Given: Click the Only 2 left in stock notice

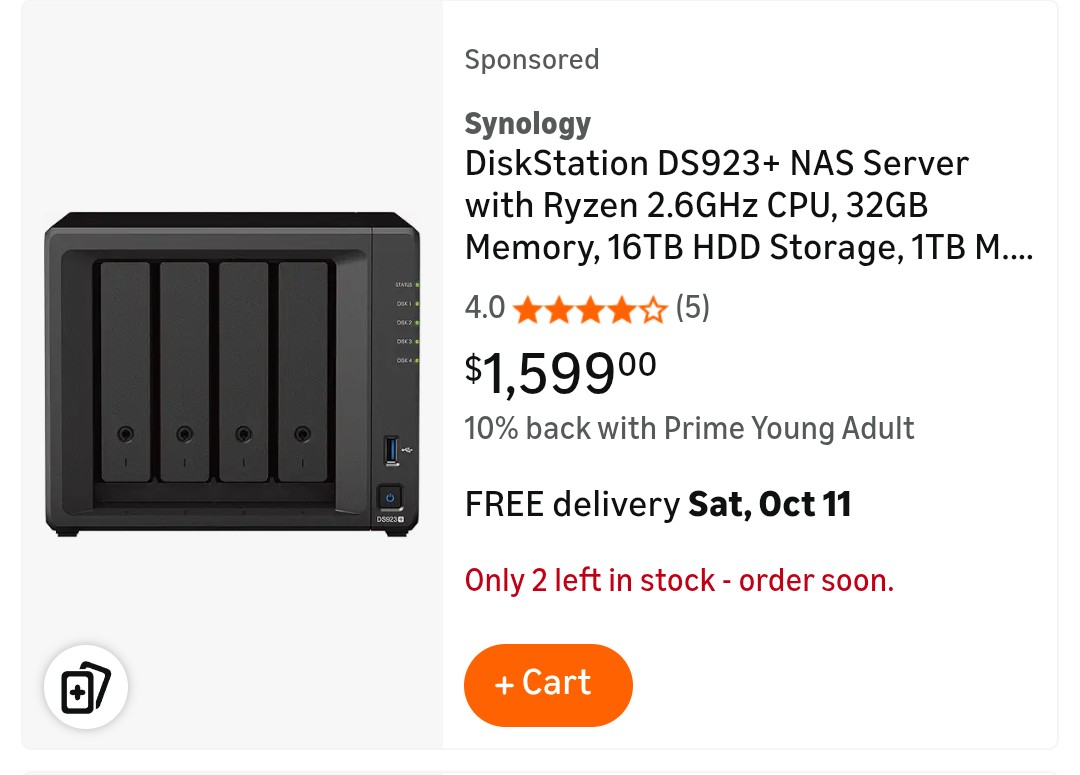Looking at the screenshot, I should pyautogui.click(x=679, y=580).
